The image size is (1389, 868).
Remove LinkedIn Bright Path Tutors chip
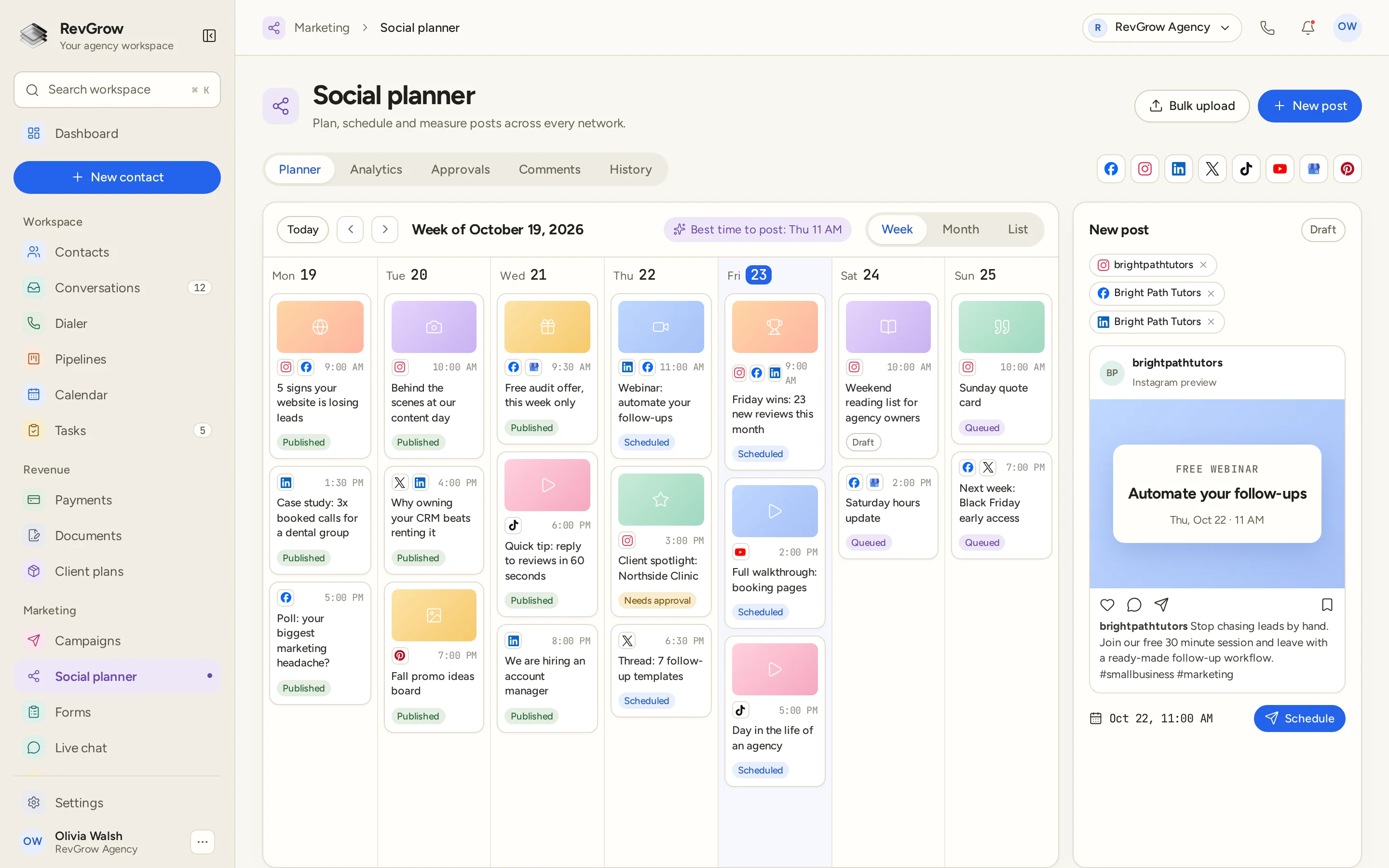1211,322
